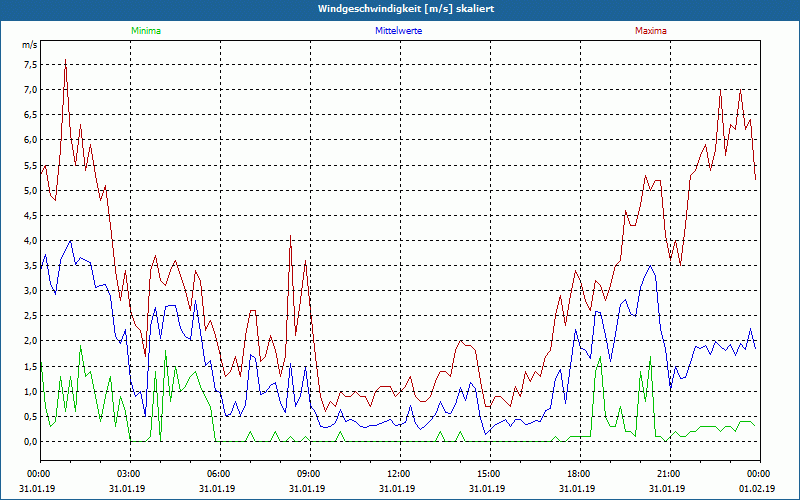Click the '03:00' time label on x-axis

coord(130,474)
